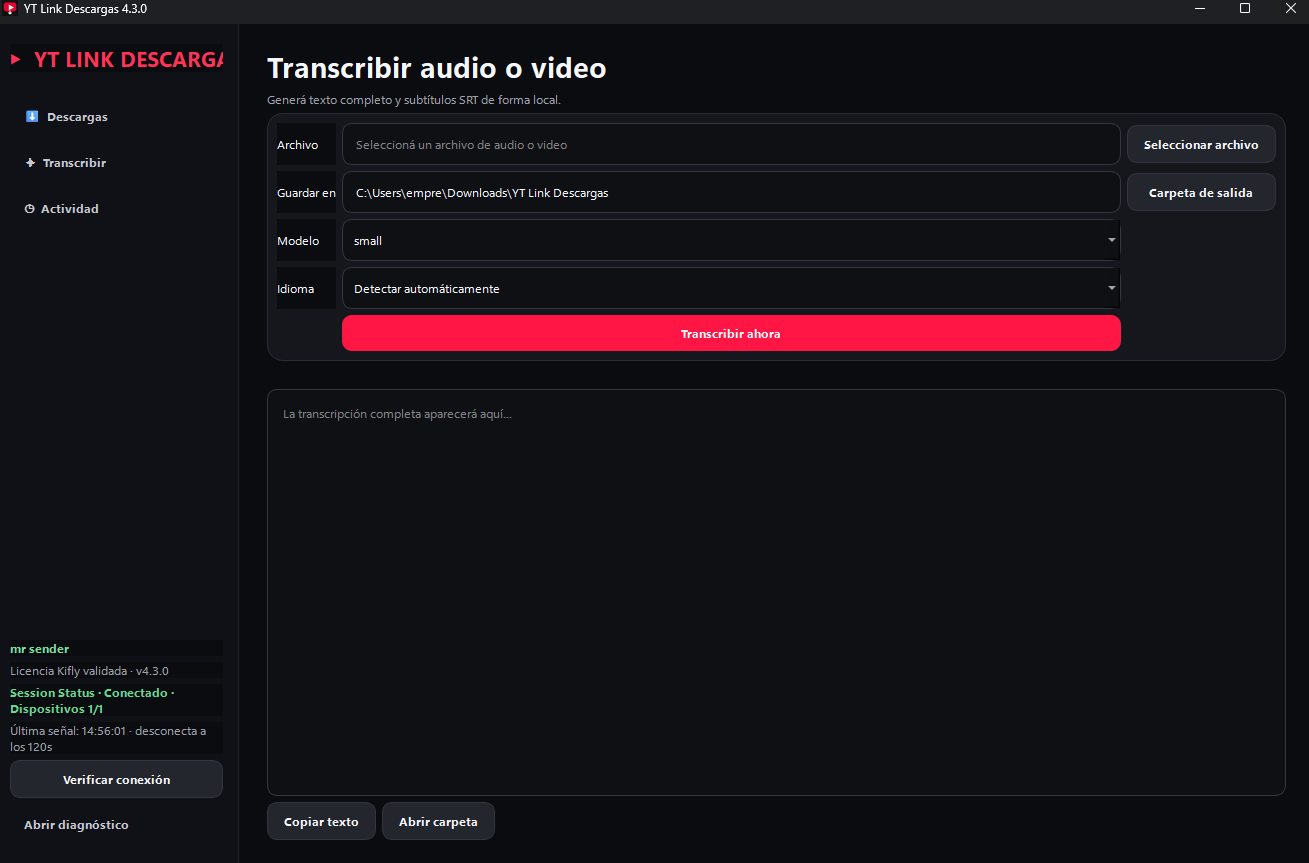Expand the Modelo dropdown arrow
Screen dimensions: 1309x863
tap(1112, 241)
